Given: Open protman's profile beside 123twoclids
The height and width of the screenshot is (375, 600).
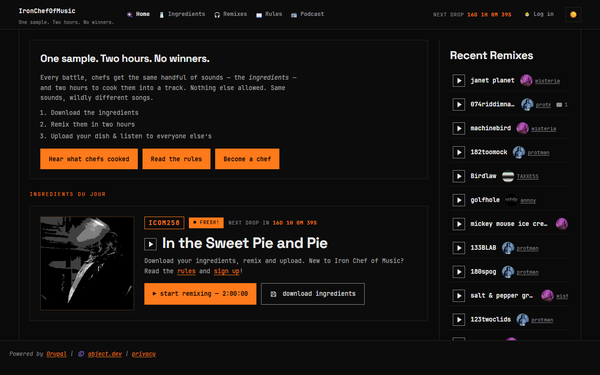Looking at the screenshot, I should [542, 320].
